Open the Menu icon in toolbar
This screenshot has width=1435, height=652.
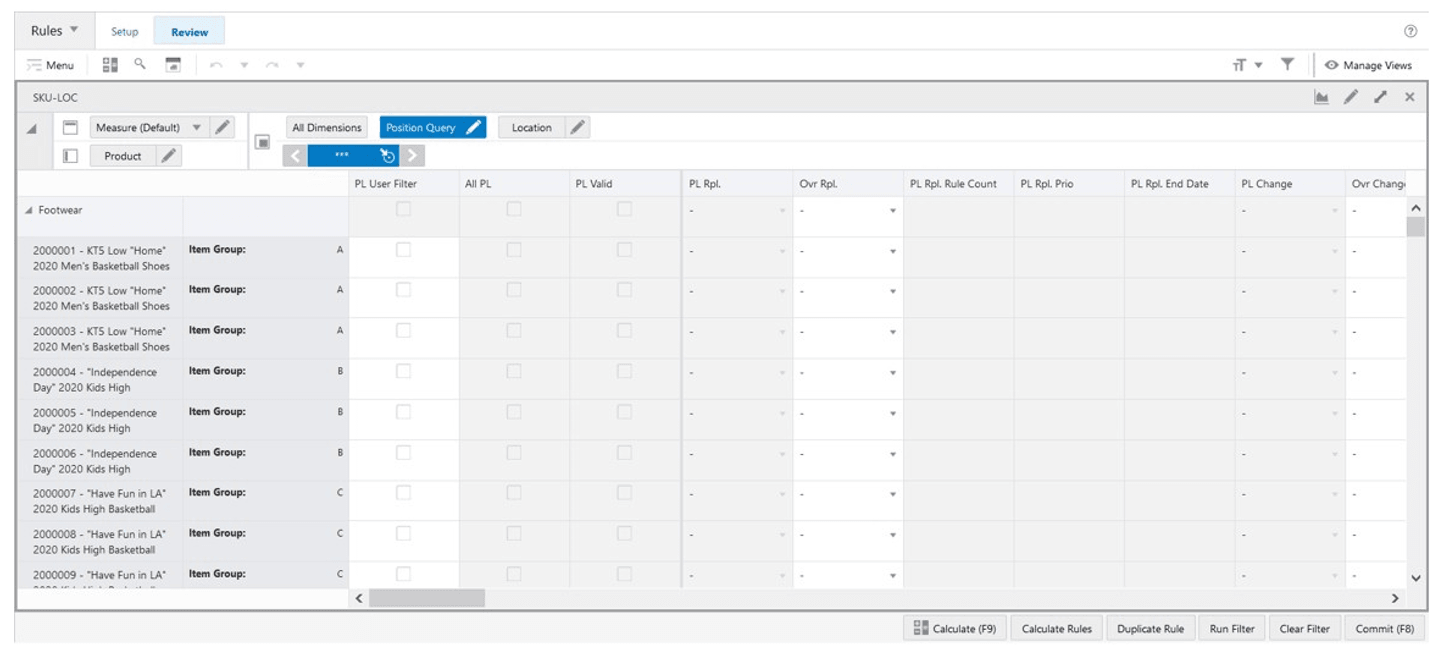tap(50, 65)
